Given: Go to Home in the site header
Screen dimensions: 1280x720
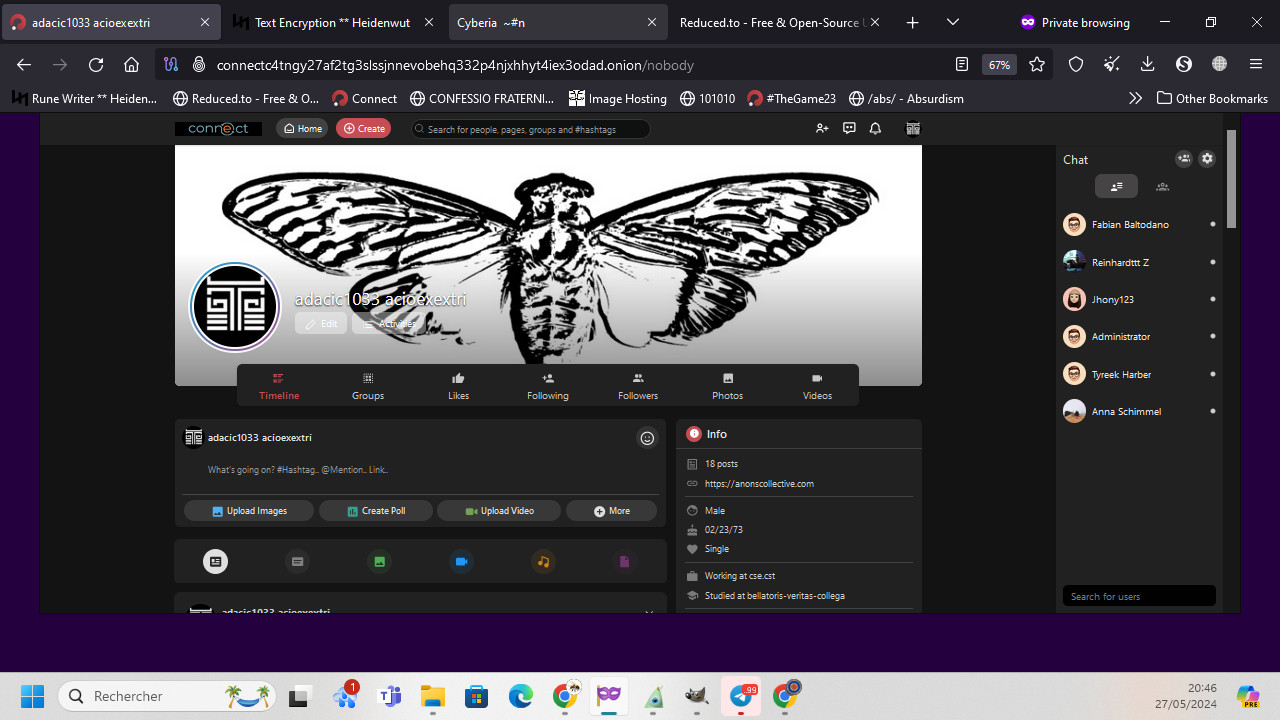Looking at the screenshot, I should [x=302, y=128].
